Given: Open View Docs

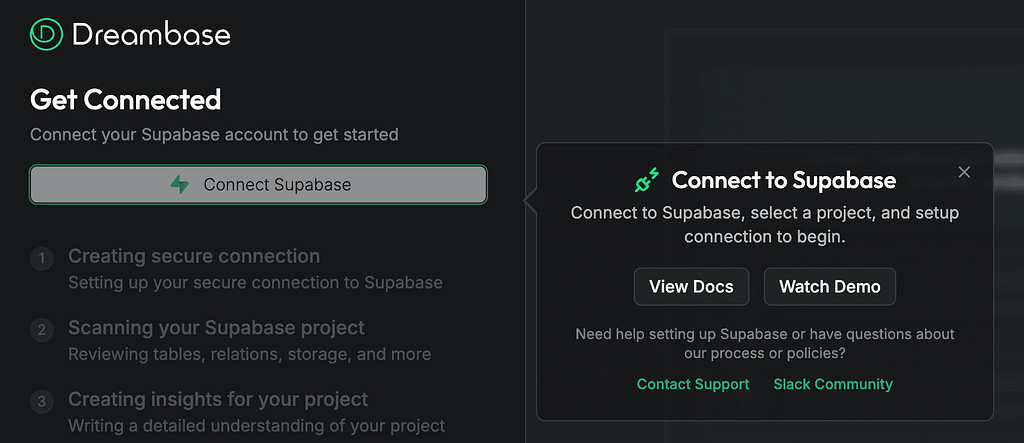Looking at the screenshot, I should pyautogui.click(x=691, y=286).
